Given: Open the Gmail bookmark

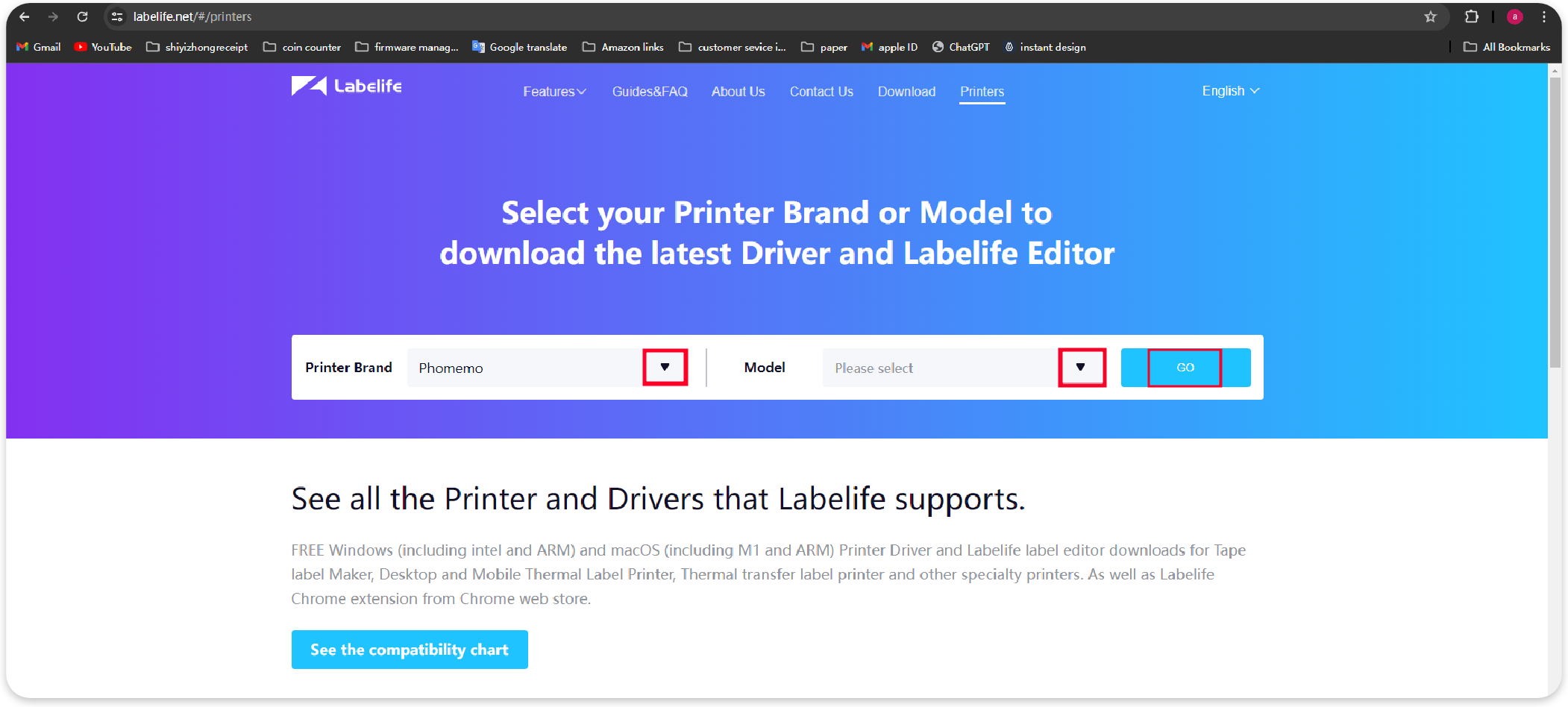Looking at the screenshot, I should (x=39, y=47).
